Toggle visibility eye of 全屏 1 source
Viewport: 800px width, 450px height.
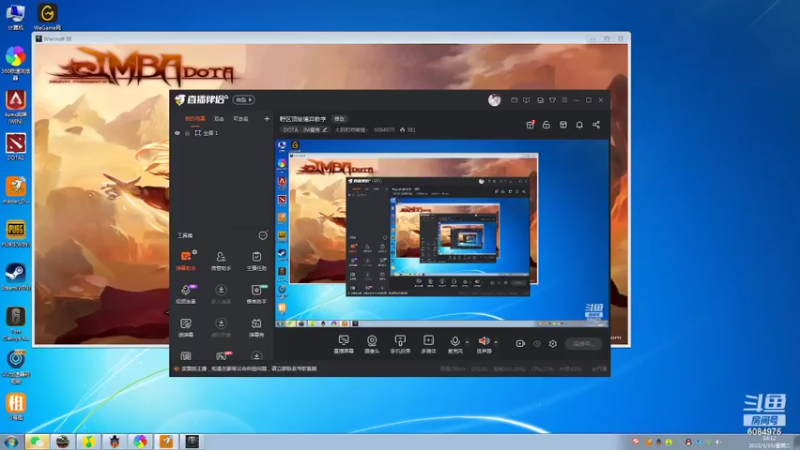tap(178, 133)
